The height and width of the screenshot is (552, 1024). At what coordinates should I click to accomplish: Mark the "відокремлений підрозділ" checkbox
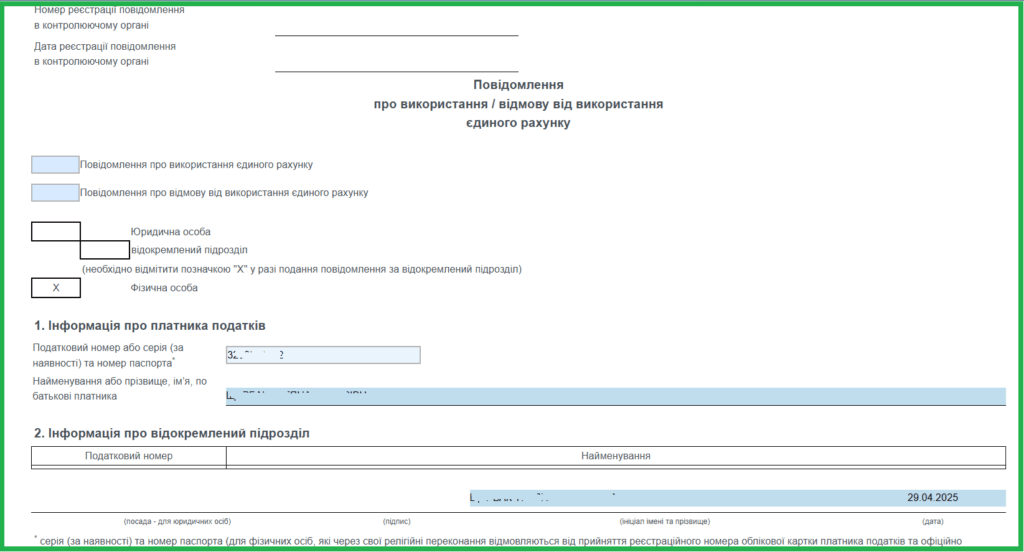(x=105, y=250)
